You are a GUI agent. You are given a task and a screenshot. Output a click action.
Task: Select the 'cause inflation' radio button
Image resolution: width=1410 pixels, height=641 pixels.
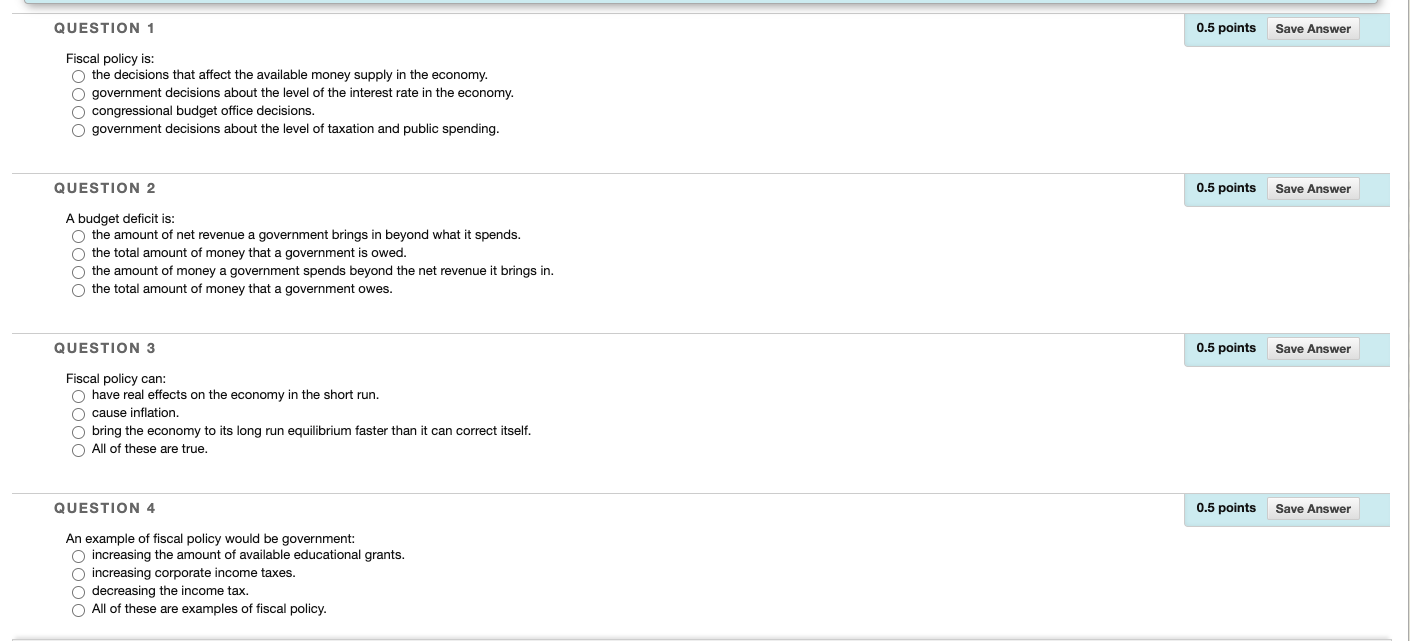78,414
